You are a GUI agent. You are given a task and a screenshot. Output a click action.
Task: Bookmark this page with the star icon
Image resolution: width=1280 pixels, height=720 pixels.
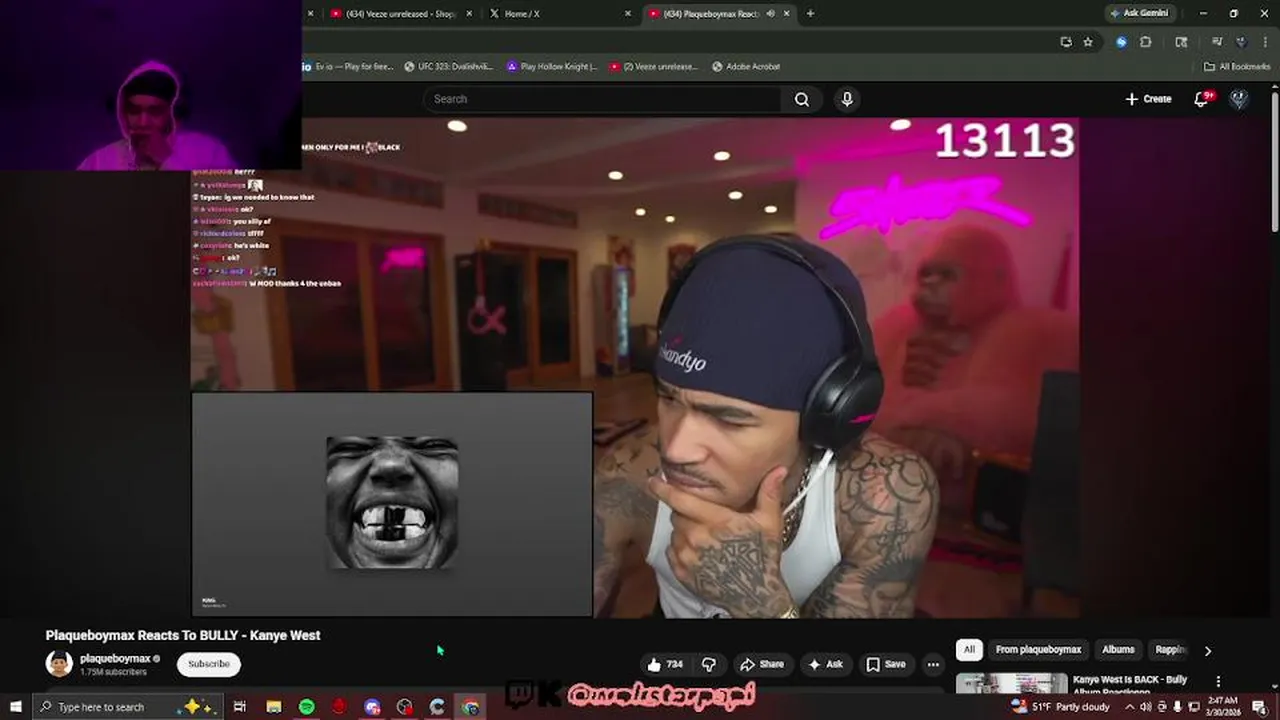[1088, 42]
